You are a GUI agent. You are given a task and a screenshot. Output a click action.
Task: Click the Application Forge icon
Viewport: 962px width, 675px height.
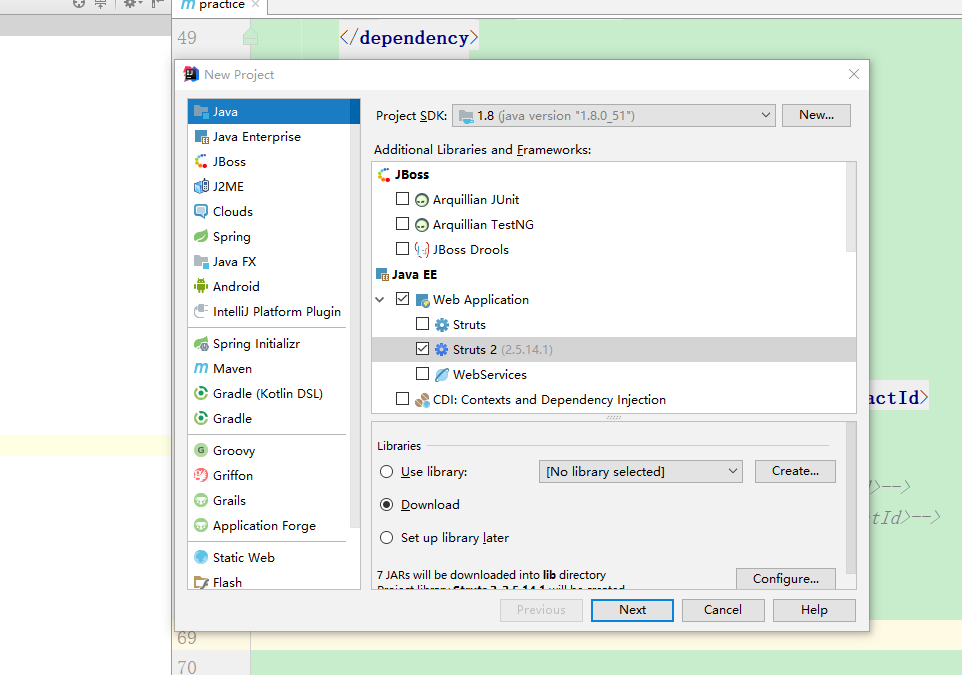[x=201, y=526]
